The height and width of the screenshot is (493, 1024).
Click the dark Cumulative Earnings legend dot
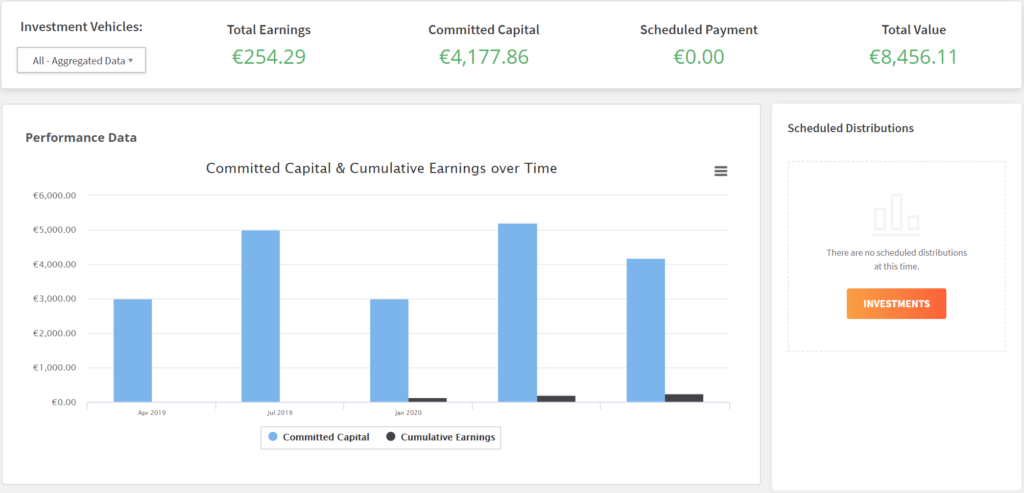(x=390, y=437)
